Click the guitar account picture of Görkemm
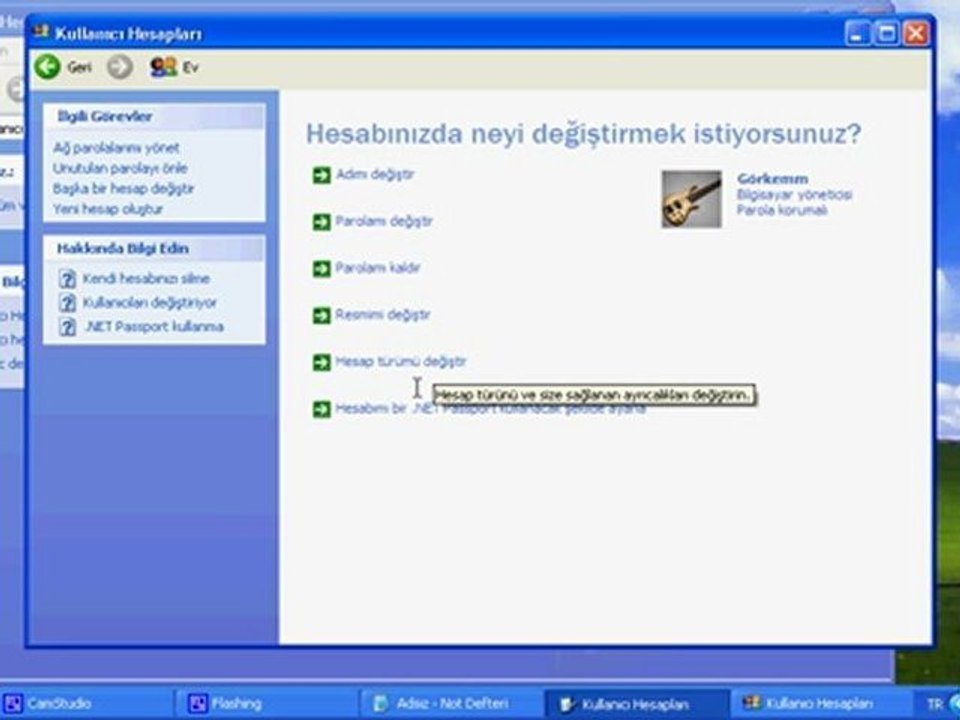The height and width of the screenshot is (720, 960). pyautogui.click(x=691, y=199)
